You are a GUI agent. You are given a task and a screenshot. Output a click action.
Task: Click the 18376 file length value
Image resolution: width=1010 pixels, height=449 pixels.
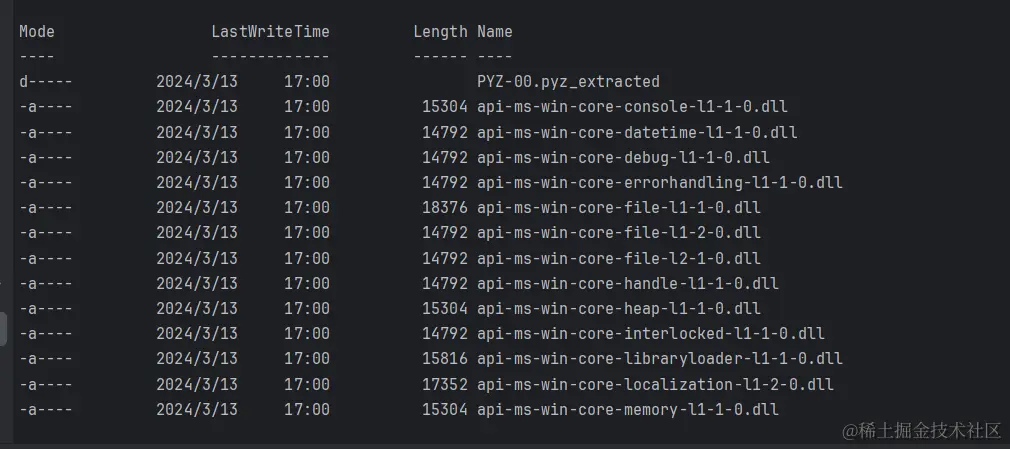point(444,208)
